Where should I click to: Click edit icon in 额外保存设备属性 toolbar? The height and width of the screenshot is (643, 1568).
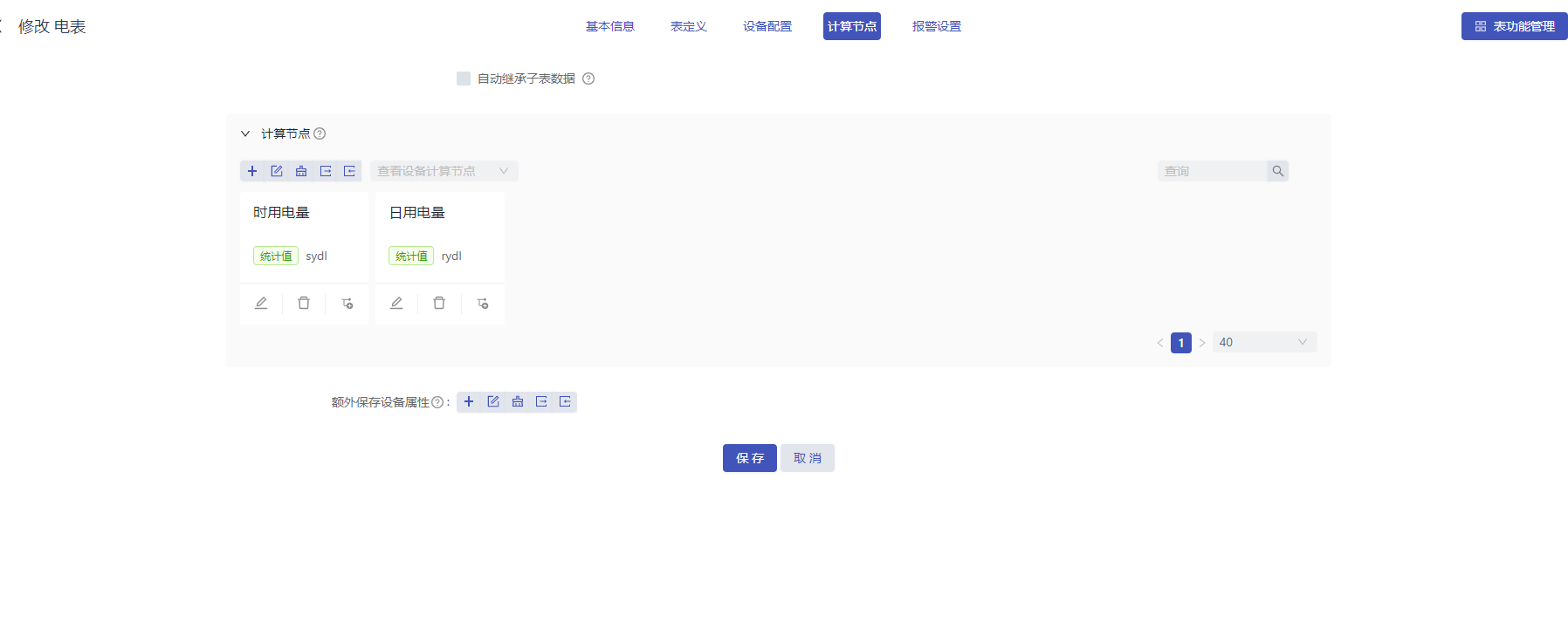[493, 401]
